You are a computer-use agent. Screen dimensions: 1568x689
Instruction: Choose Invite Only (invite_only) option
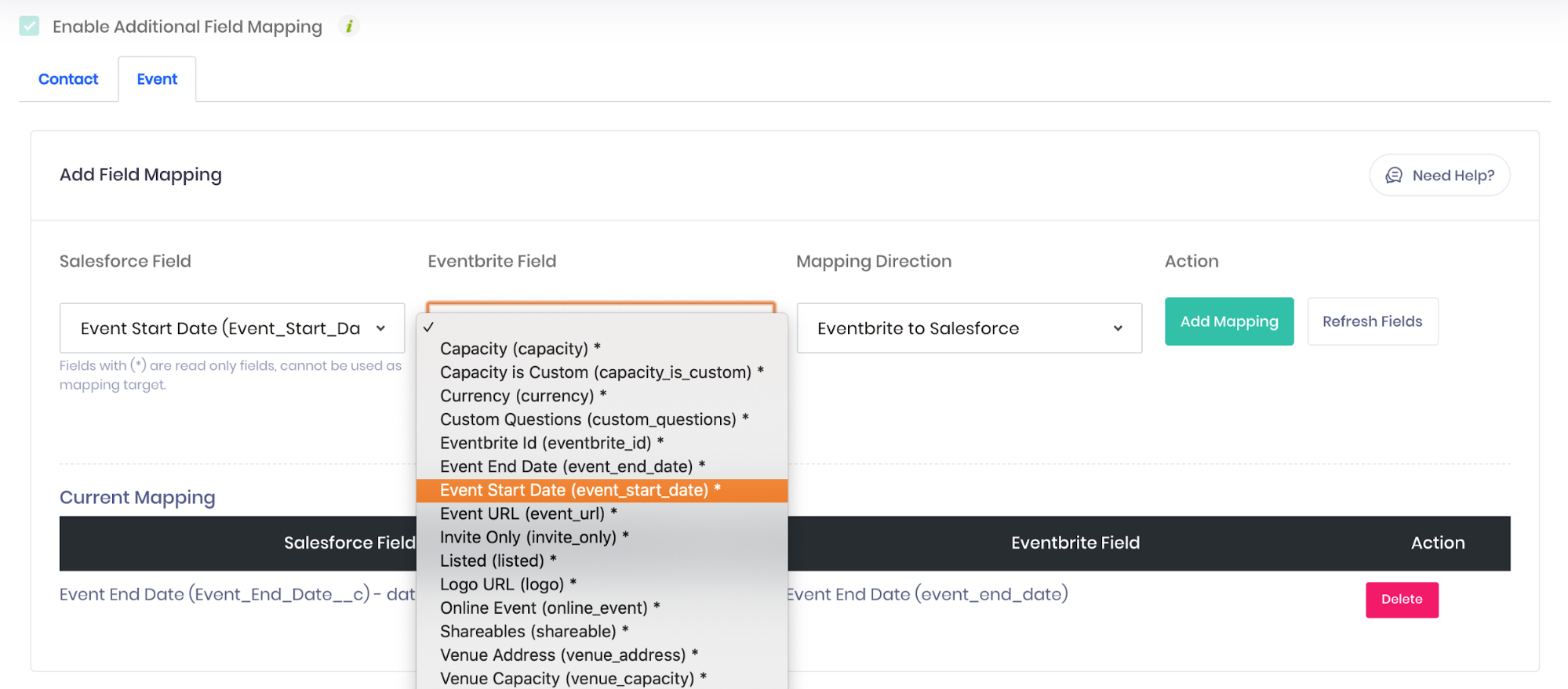point(602,537)
